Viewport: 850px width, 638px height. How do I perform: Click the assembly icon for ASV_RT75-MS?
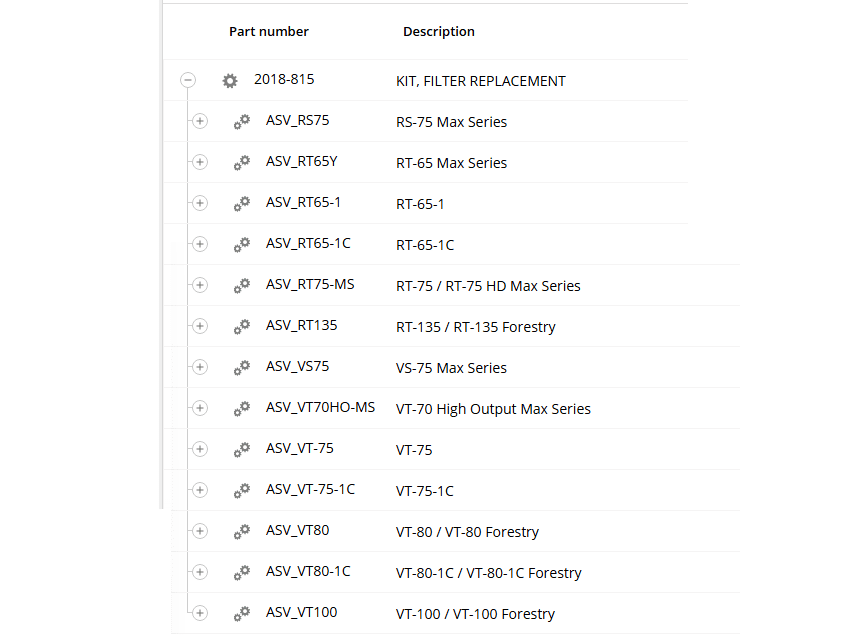click(242, 286)
